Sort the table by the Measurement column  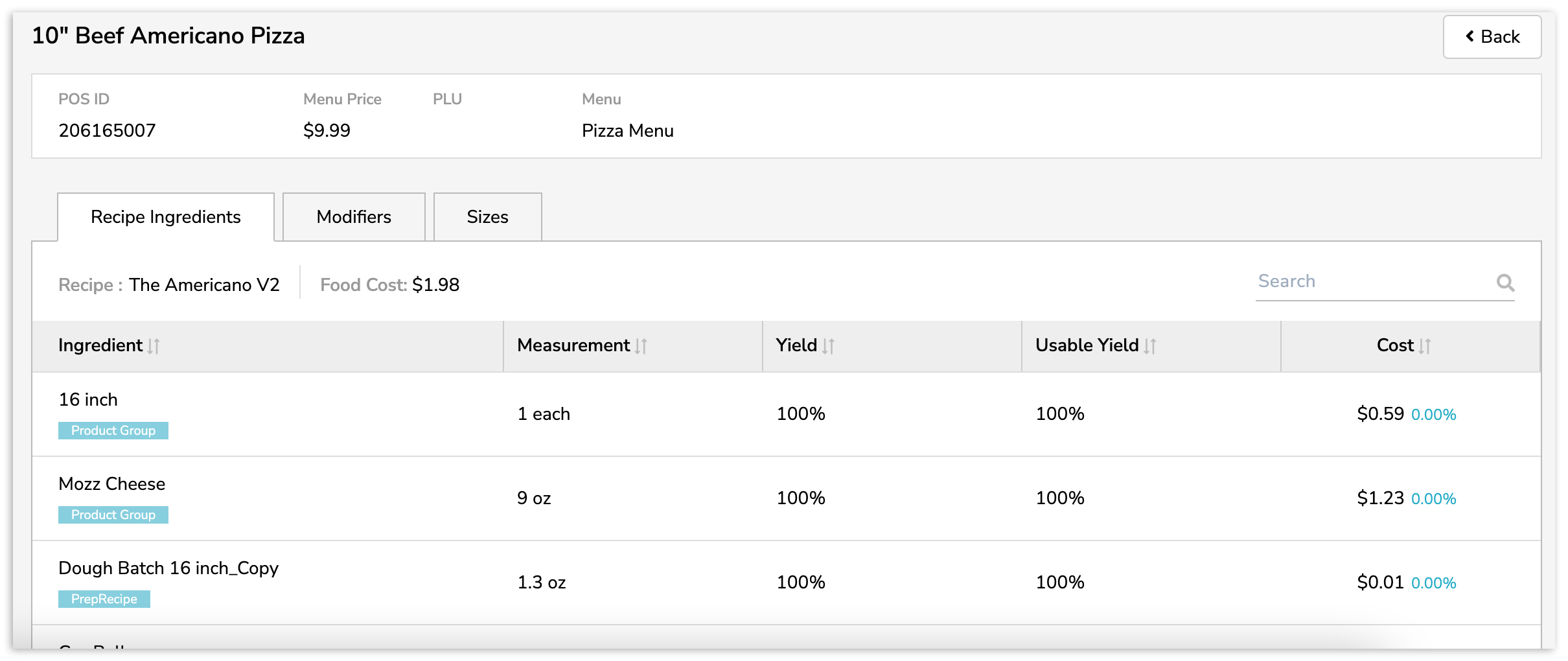tap(640, 345)
